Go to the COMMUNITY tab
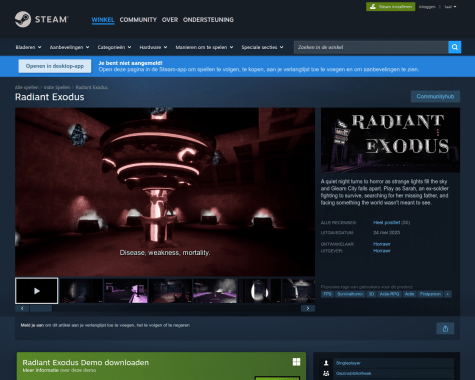The width and height of the screenshot is (475, 380). pyautogui.click(x=138, y=20)
